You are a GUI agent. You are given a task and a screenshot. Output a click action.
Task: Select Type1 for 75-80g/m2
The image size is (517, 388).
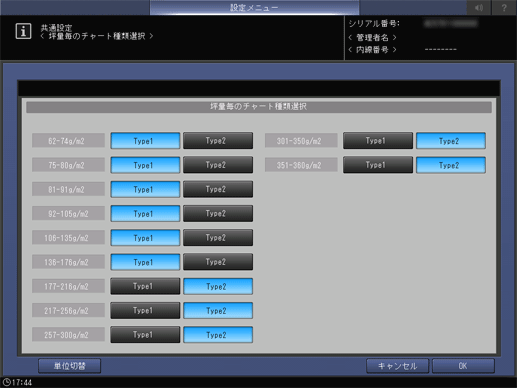145,165
